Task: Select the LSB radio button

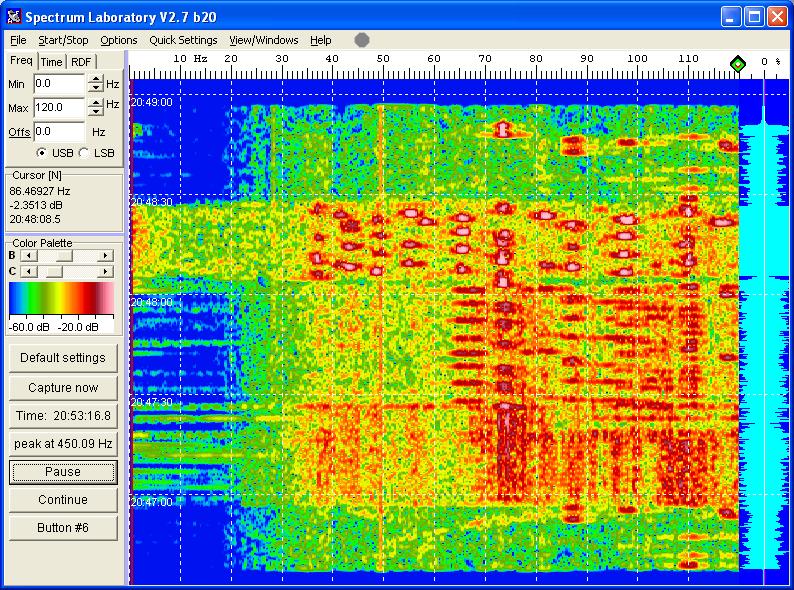Action: 84,152
